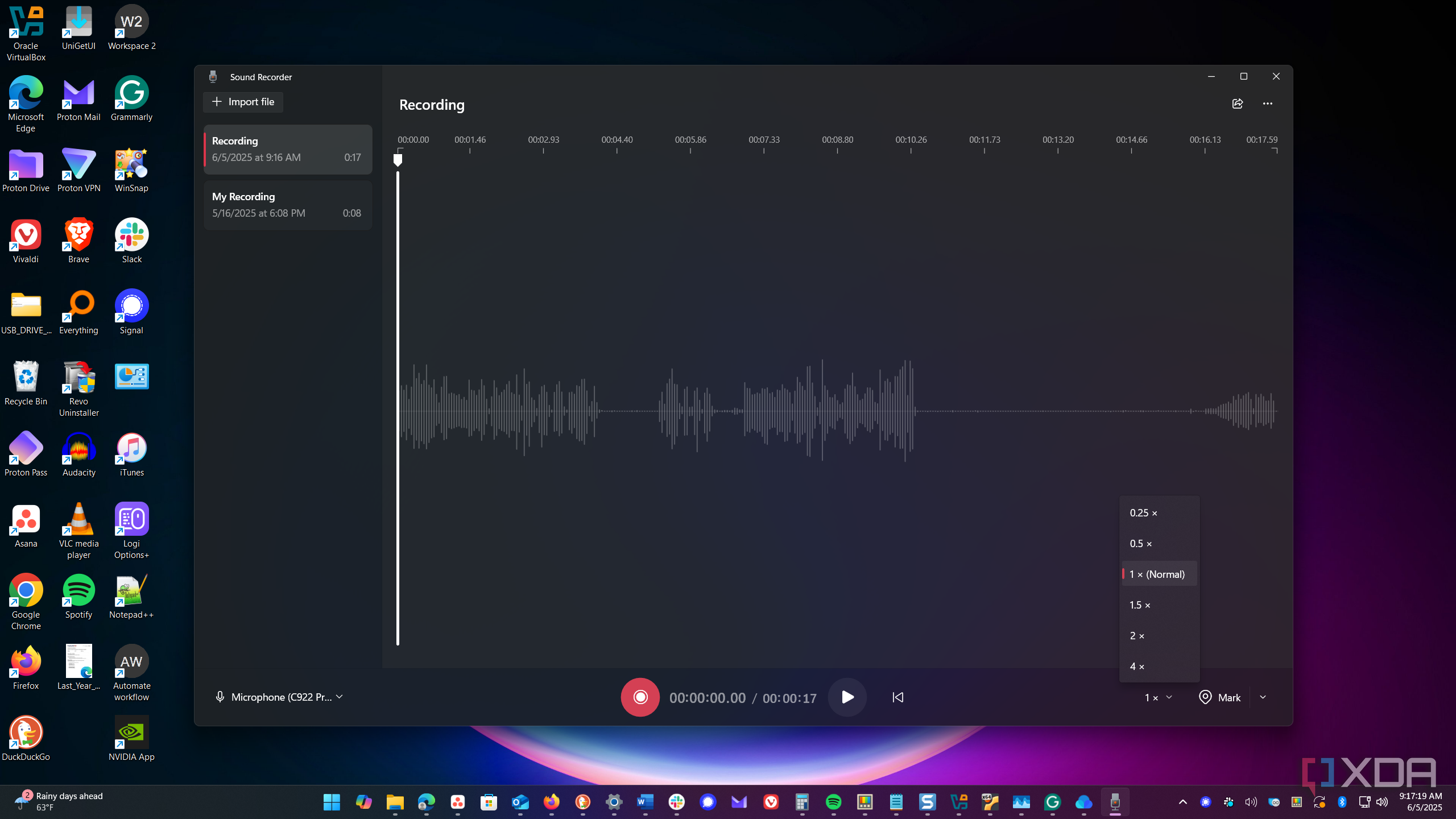The width and height of the screenshot is (1456, 819).
Task: Collapse the 1 × playback speed dropdown
Action: point(1158,697)
